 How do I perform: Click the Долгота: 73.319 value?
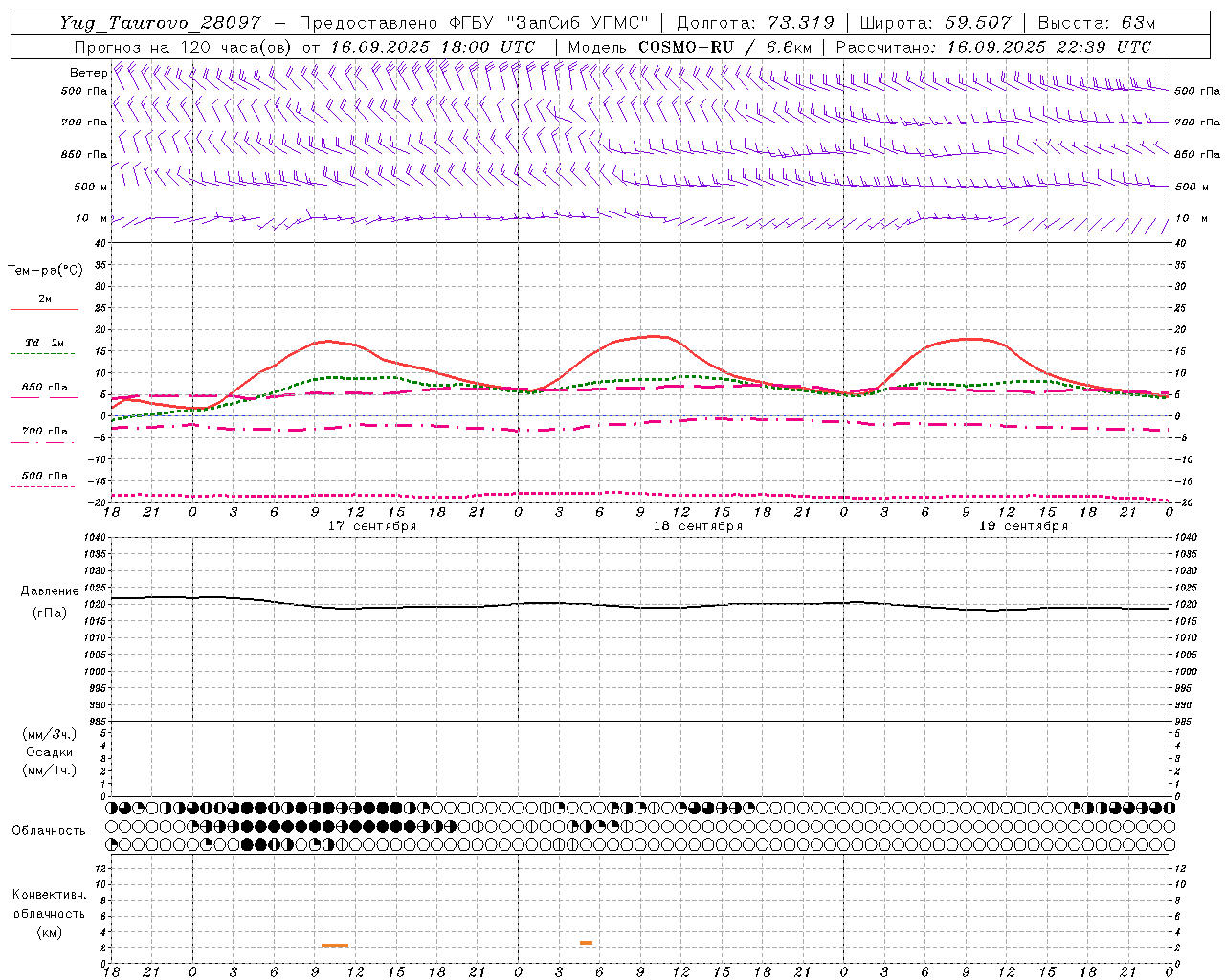[755, 23]
